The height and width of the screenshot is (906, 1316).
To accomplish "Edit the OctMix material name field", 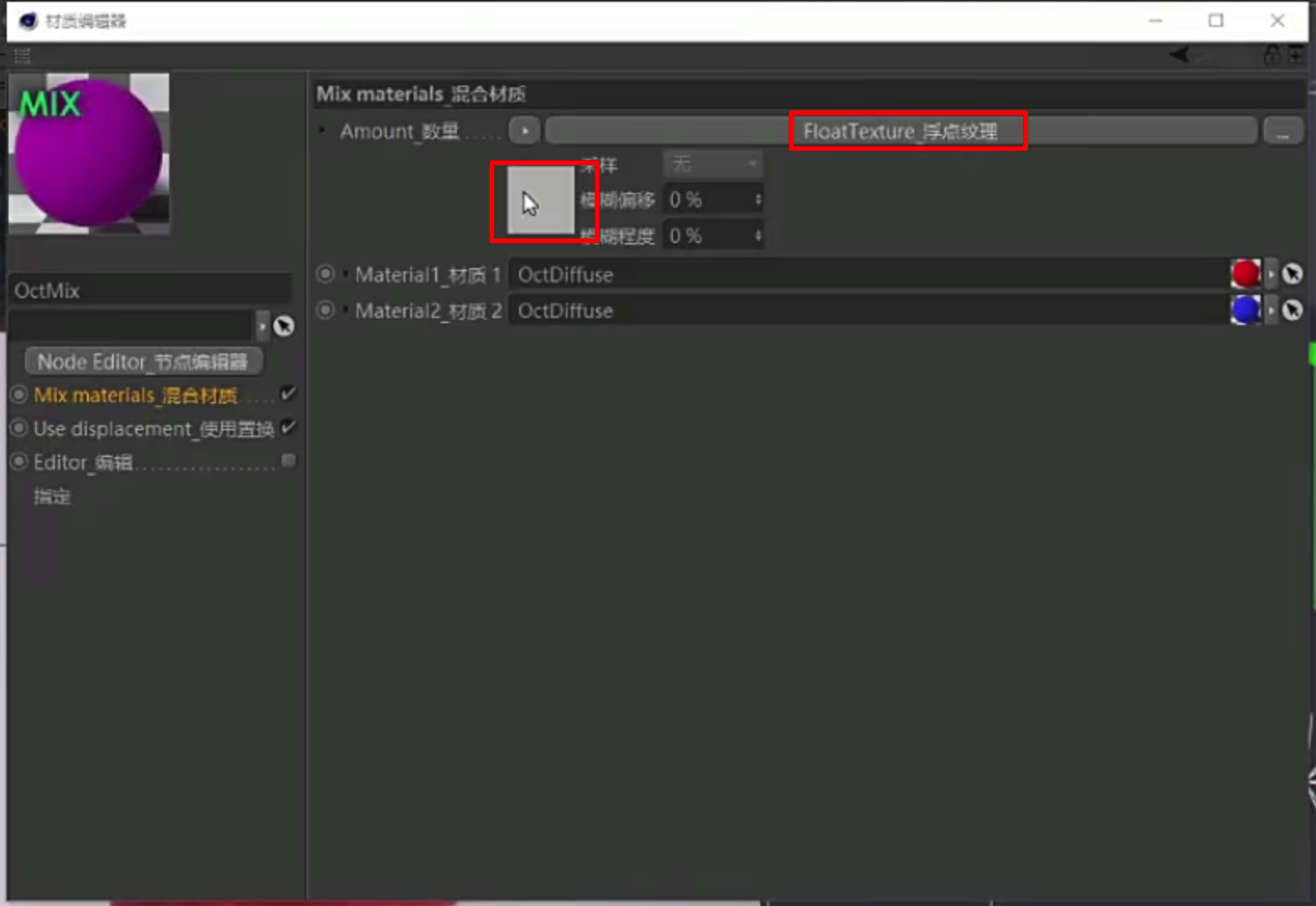I will pyautogui.click(x=150, y=291).
